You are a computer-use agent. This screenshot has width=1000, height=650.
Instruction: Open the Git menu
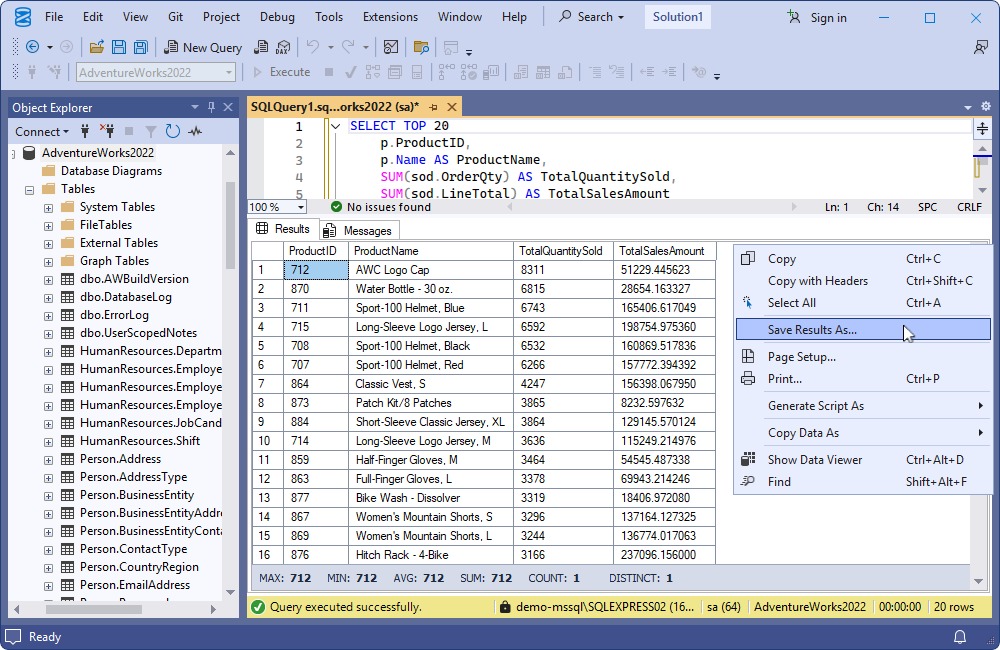click(175, 17)
